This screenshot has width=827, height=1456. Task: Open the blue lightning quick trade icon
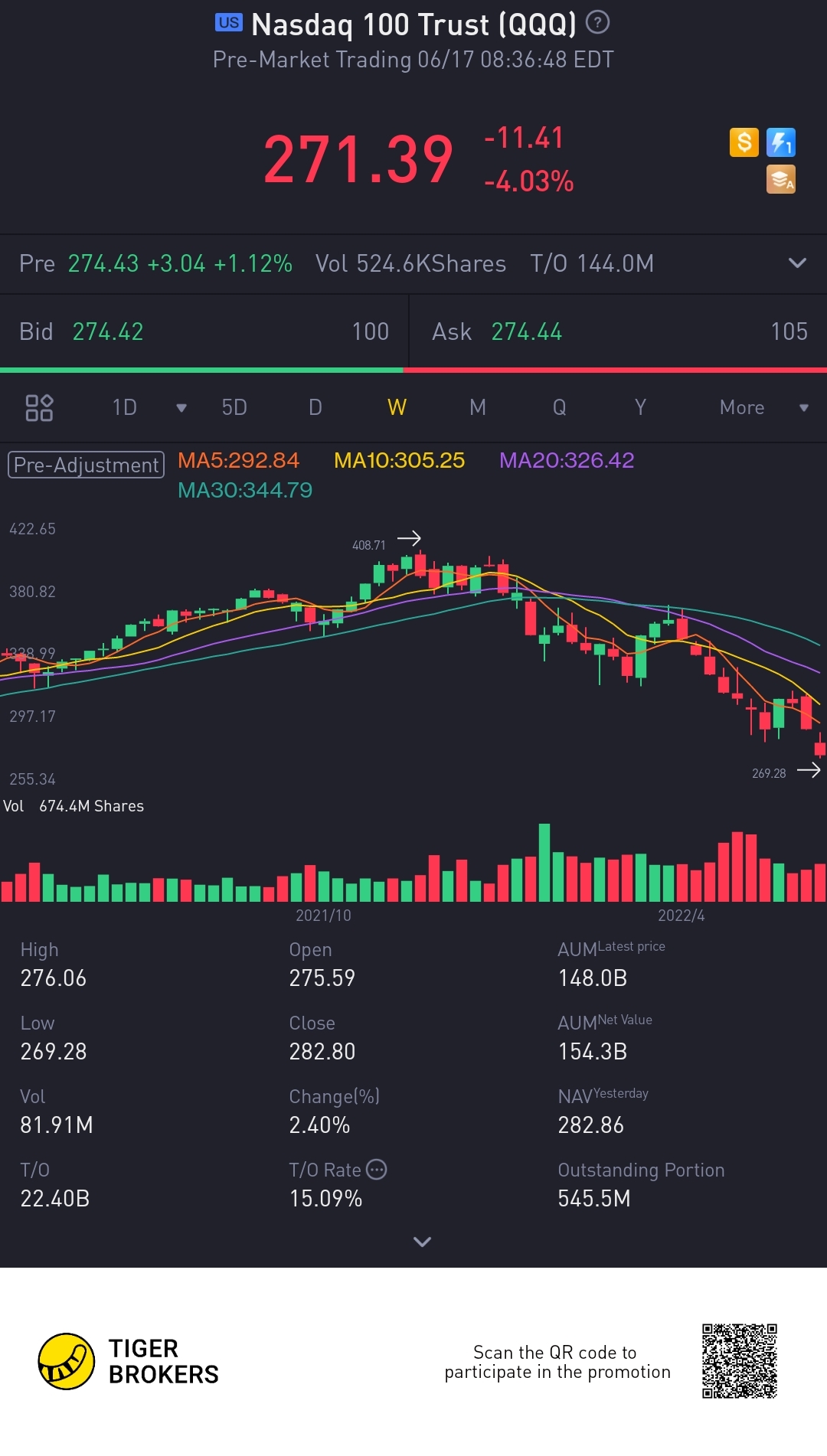pos(781,142)
